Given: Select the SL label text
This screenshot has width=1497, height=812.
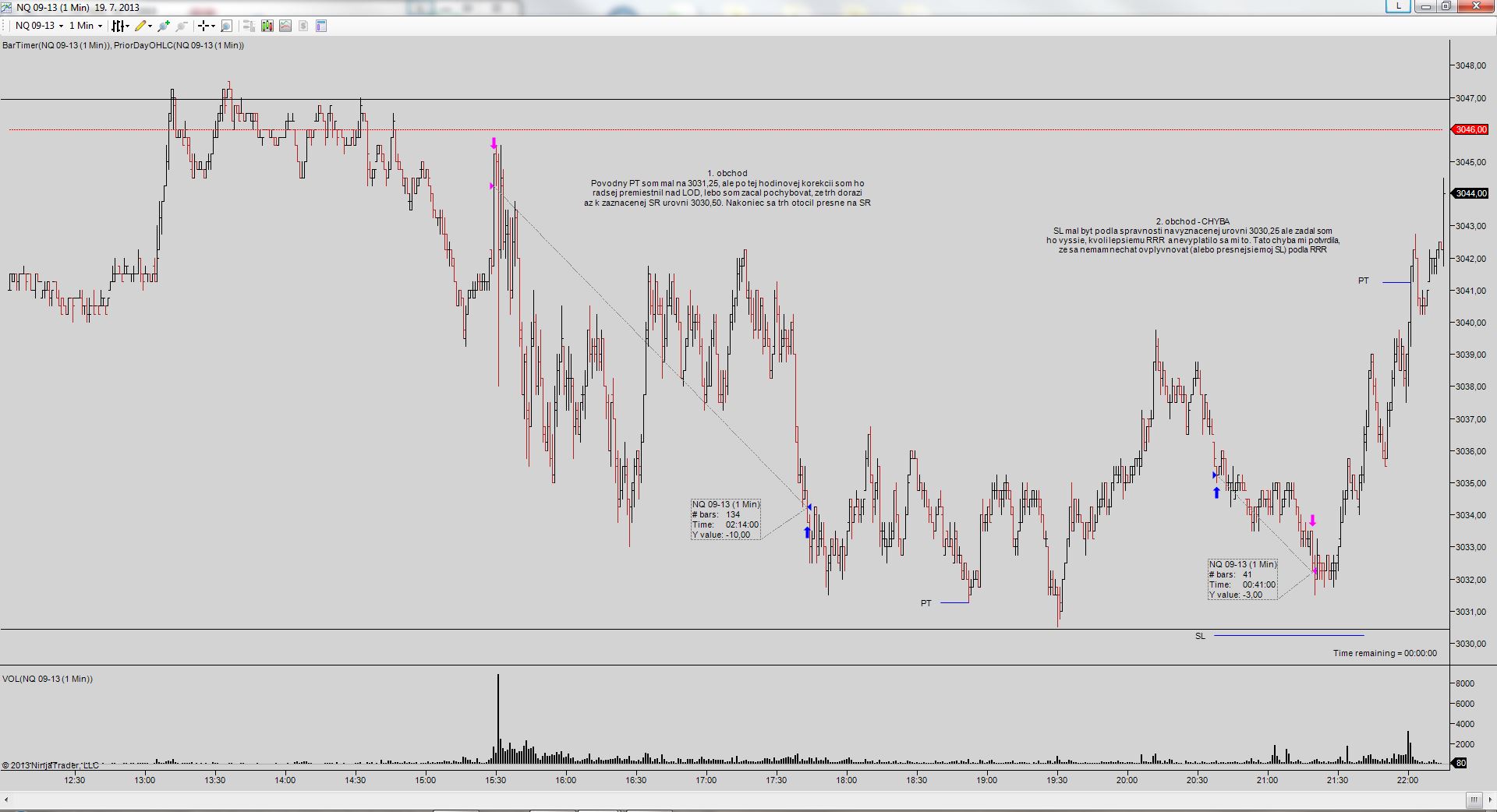Looking at the screenshot, I should tap(1201, 636).
